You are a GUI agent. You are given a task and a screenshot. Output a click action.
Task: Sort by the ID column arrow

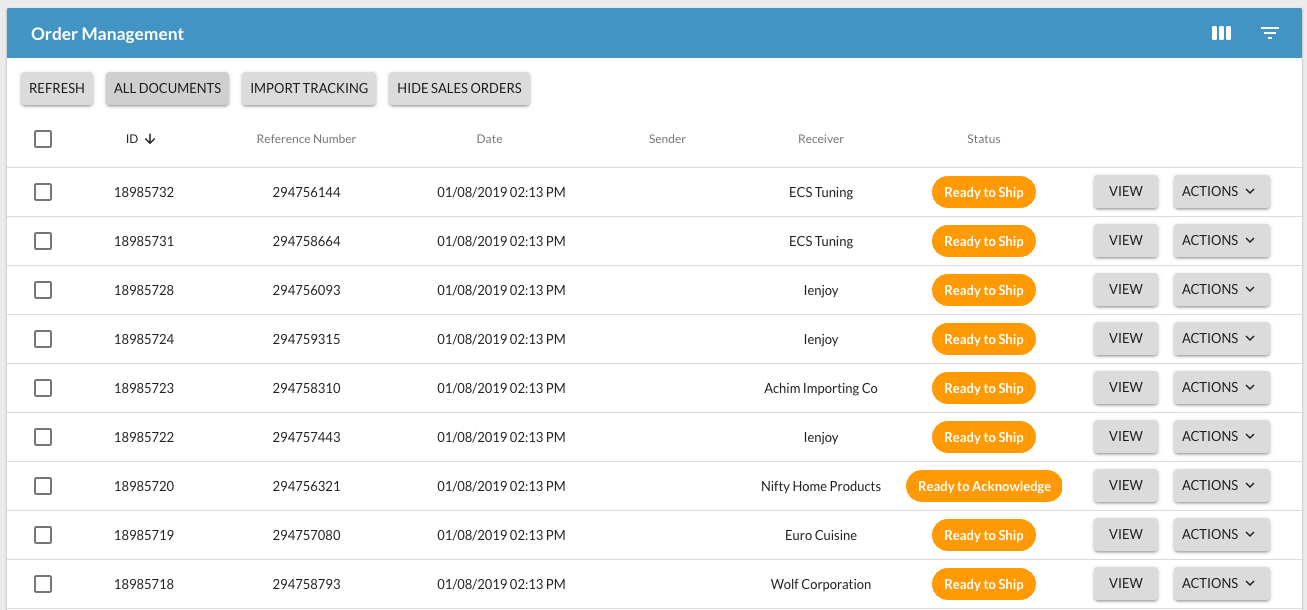pos(150,139)
